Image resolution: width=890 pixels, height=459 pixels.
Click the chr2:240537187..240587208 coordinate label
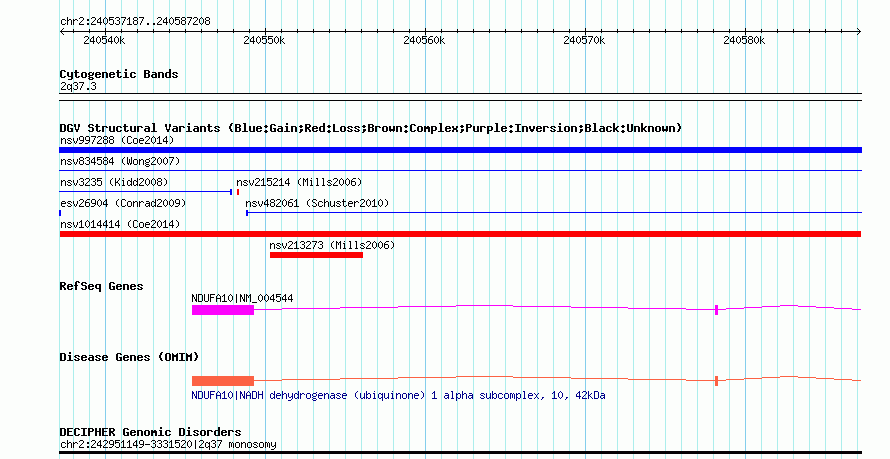tap(135, 21)
